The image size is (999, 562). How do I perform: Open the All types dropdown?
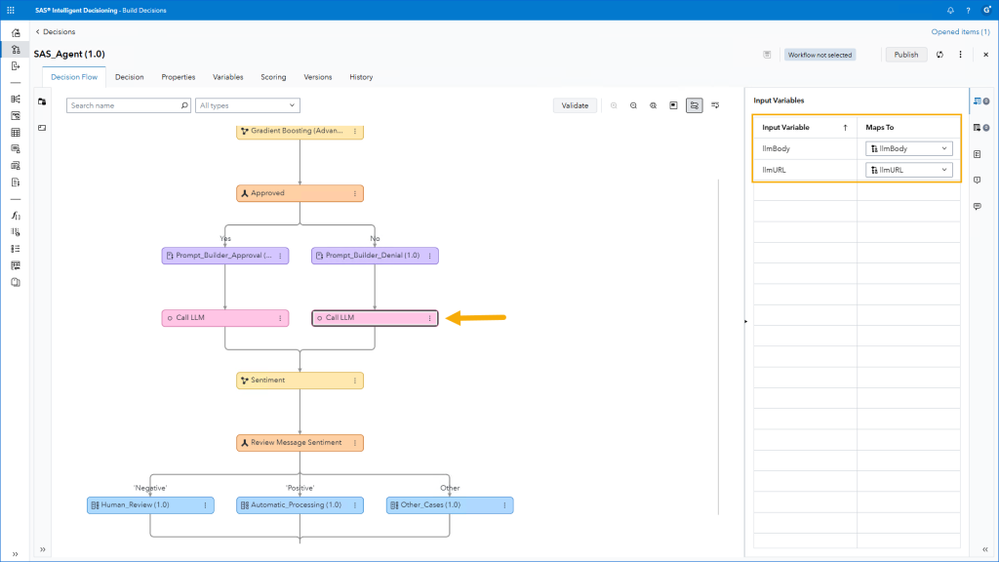tap(247, 106)
